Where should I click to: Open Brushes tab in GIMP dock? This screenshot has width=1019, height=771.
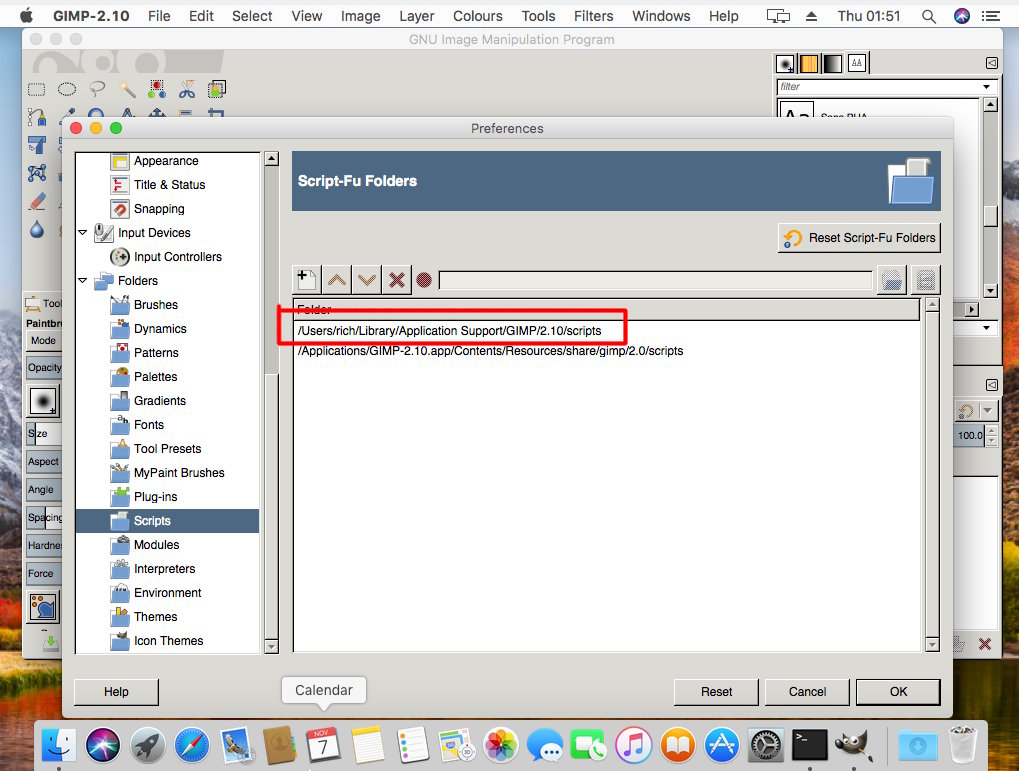(x=785, y=63)
